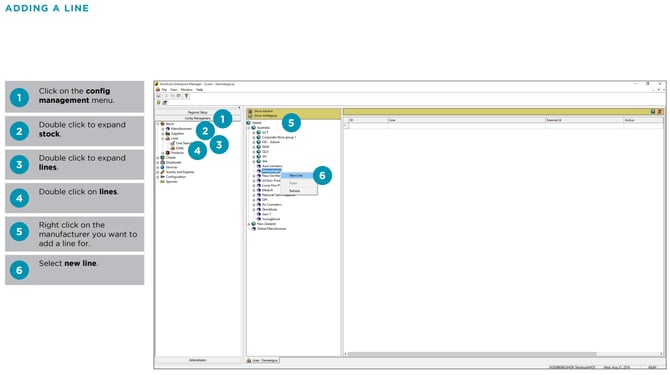Select New Line in context menu
Image resolution: width=670 pixels, height=375 pixels.
(297, 176)
